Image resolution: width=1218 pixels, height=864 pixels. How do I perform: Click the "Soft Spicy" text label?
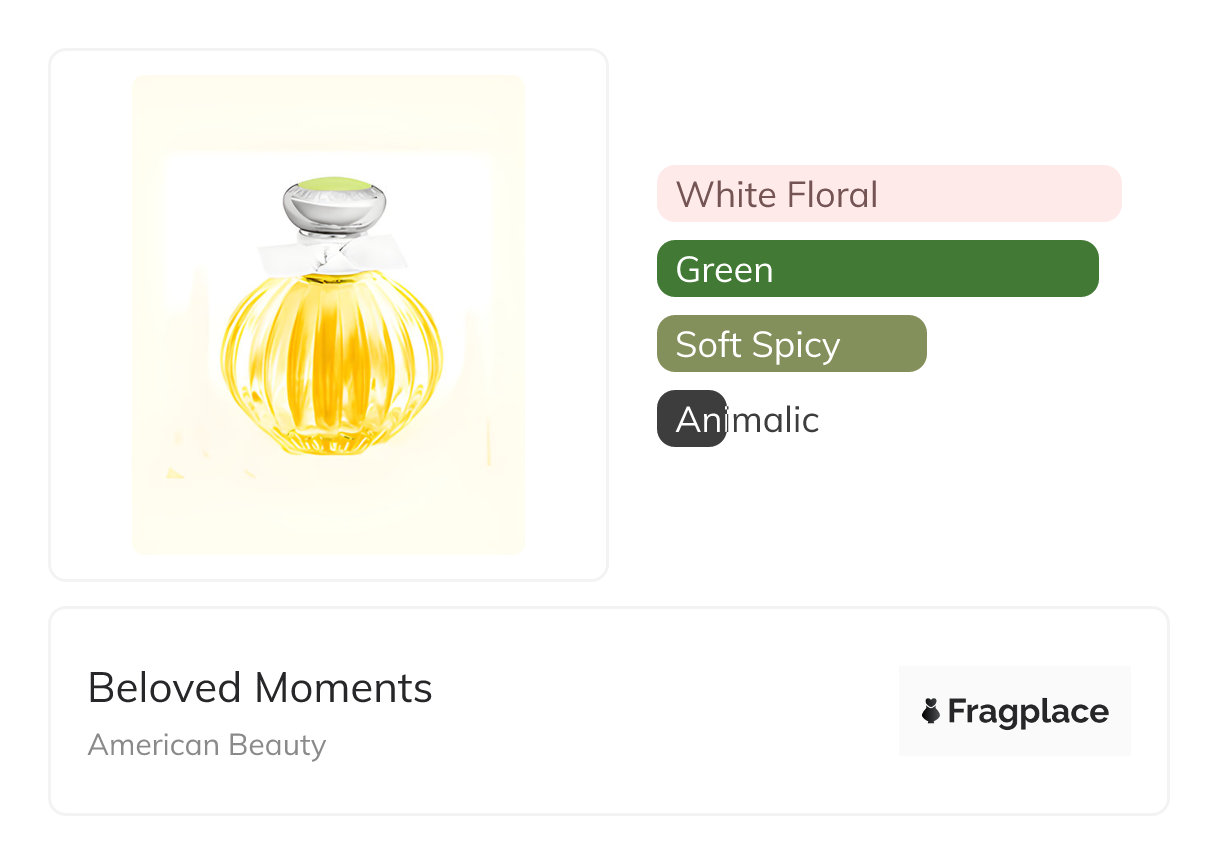(x=757, y=344)
